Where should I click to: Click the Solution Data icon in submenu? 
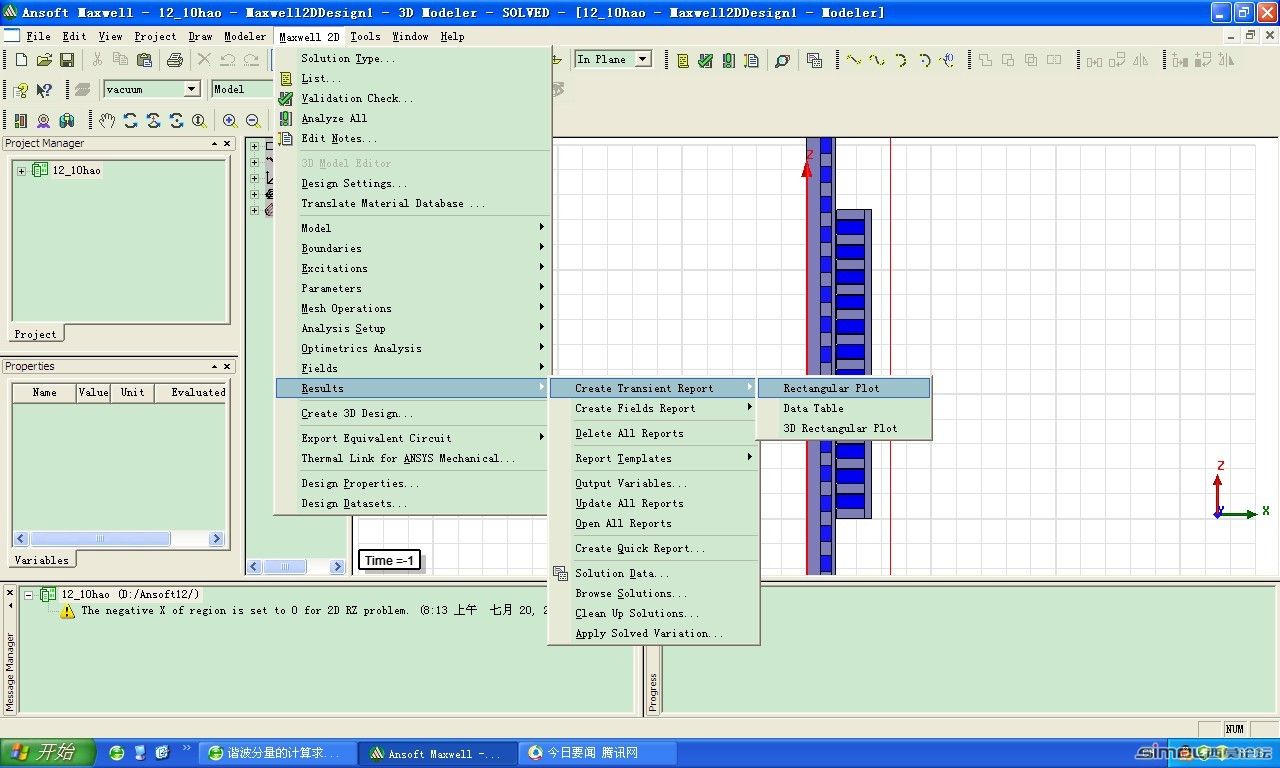pos(560,573)
